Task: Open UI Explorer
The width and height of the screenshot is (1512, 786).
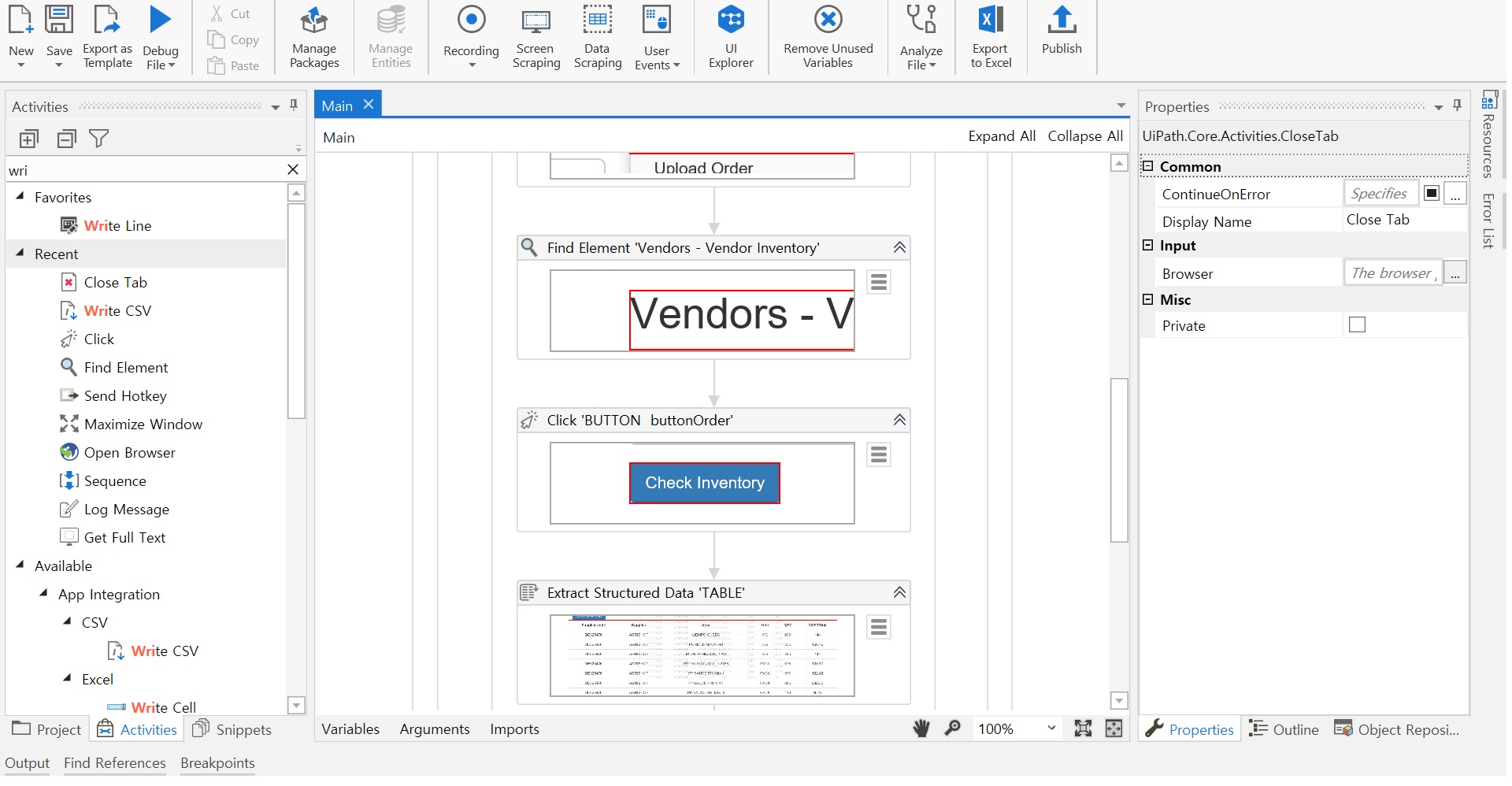Action: 731,35
